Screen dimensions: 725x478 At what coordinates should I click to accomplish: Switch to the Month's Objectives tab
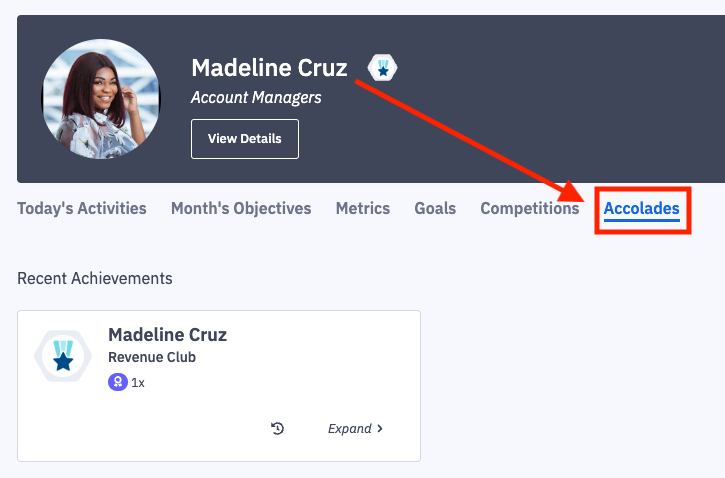(241, 209)
